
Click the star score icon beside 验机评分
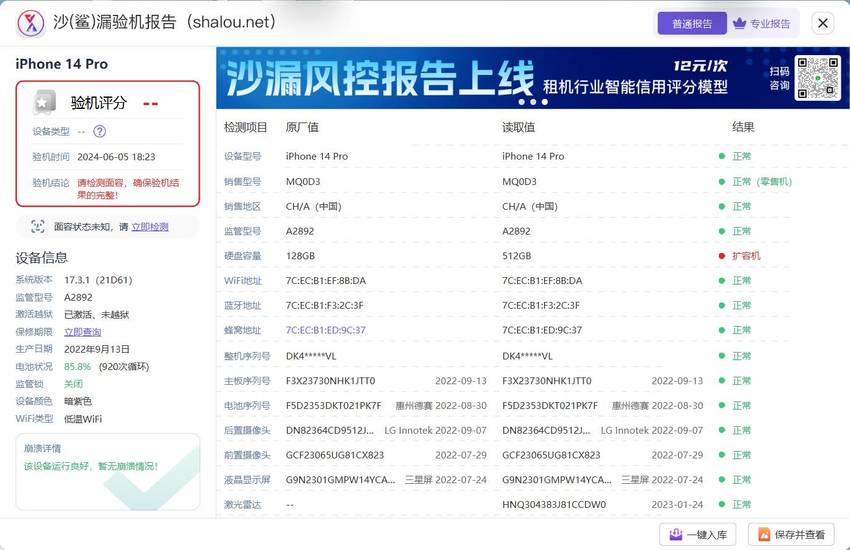pos(44,102)
